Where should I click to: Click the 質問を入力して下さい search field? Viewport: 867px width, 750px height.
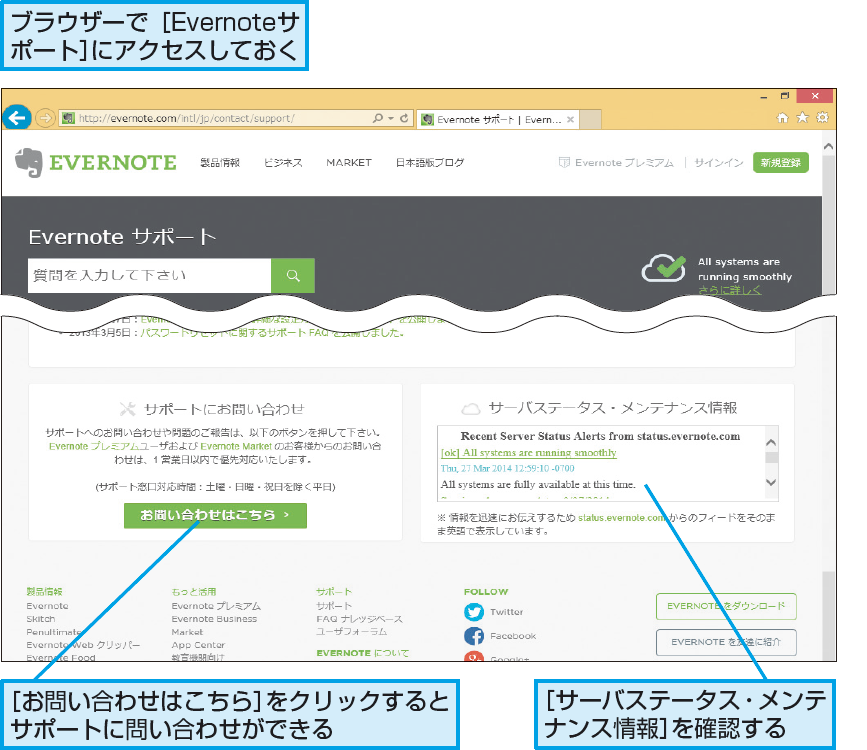(x=149, y=275)
